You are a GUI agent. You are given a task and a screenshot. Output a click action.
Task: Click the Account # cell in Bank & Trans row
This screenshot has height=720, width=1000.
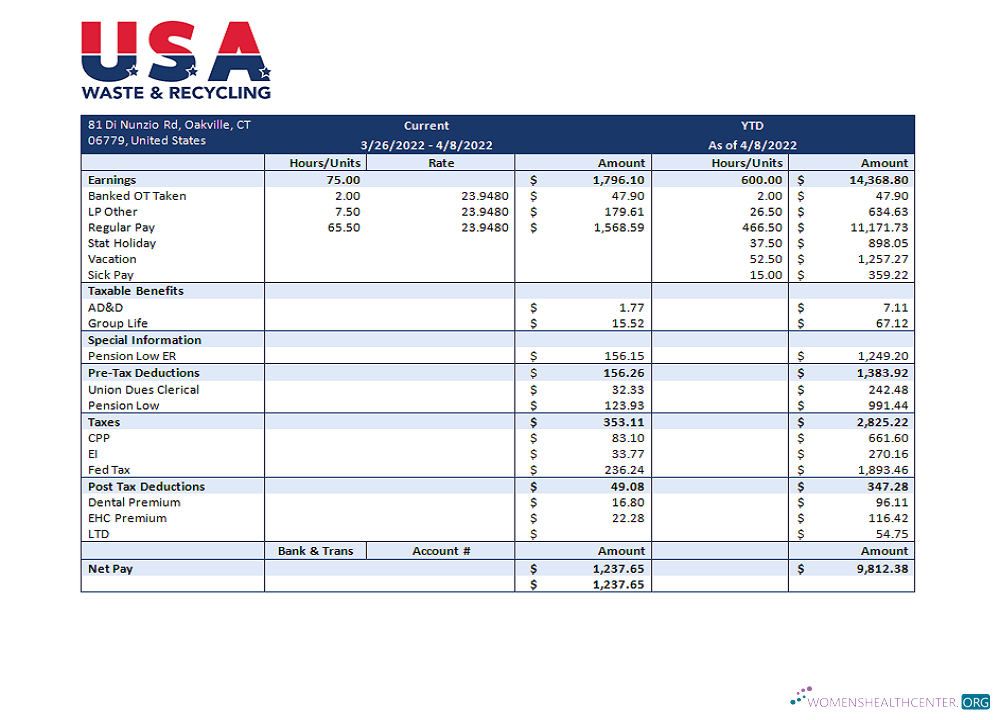(x=441, y=550)
